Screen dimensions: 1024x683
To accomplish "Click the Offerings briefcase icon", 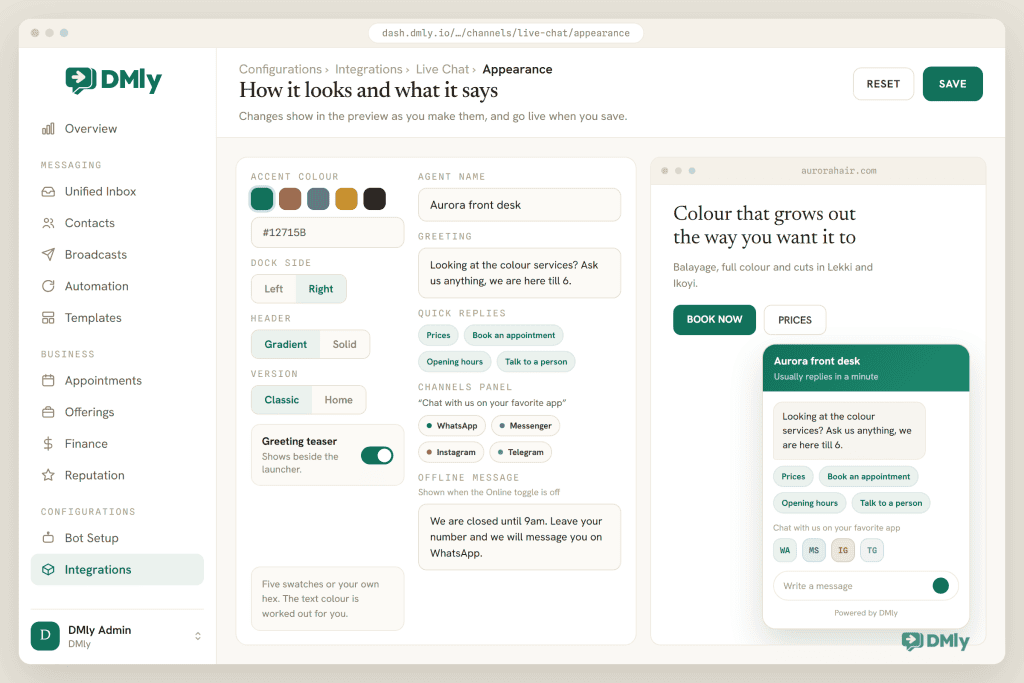I will (48, 412).
